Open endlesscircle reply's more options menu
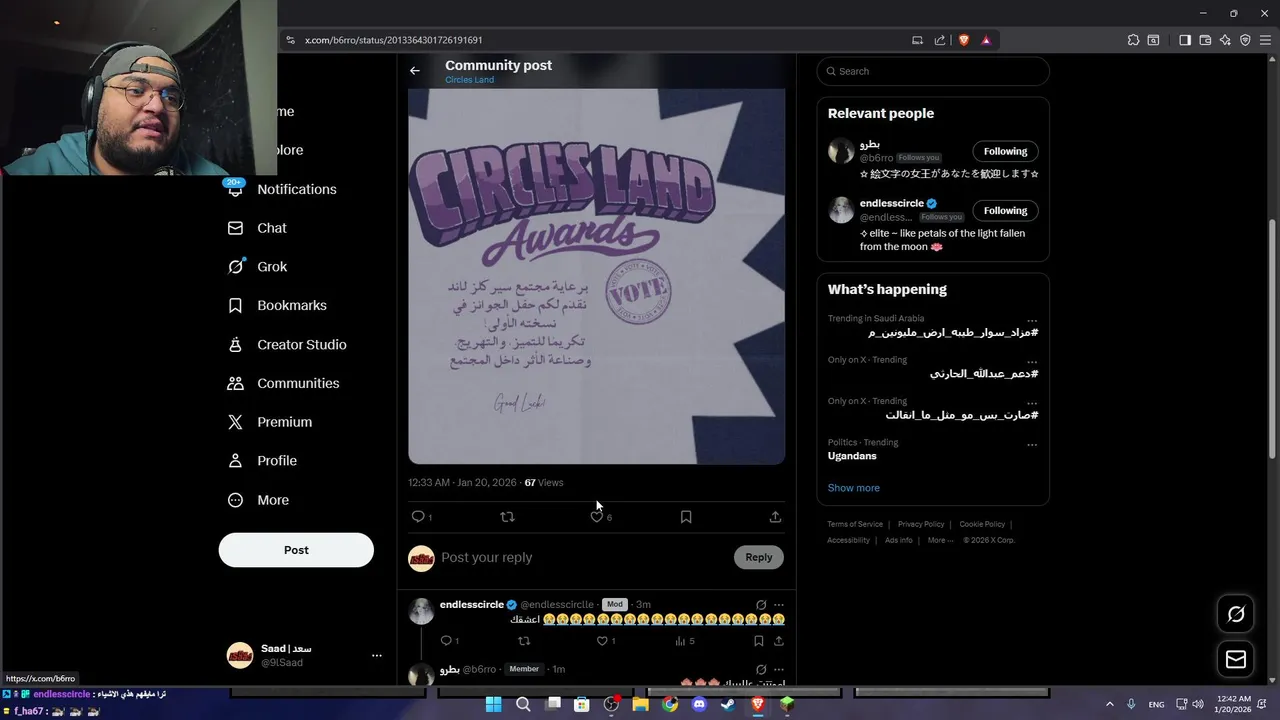1280x720 pixels. (x=779, y=605)
